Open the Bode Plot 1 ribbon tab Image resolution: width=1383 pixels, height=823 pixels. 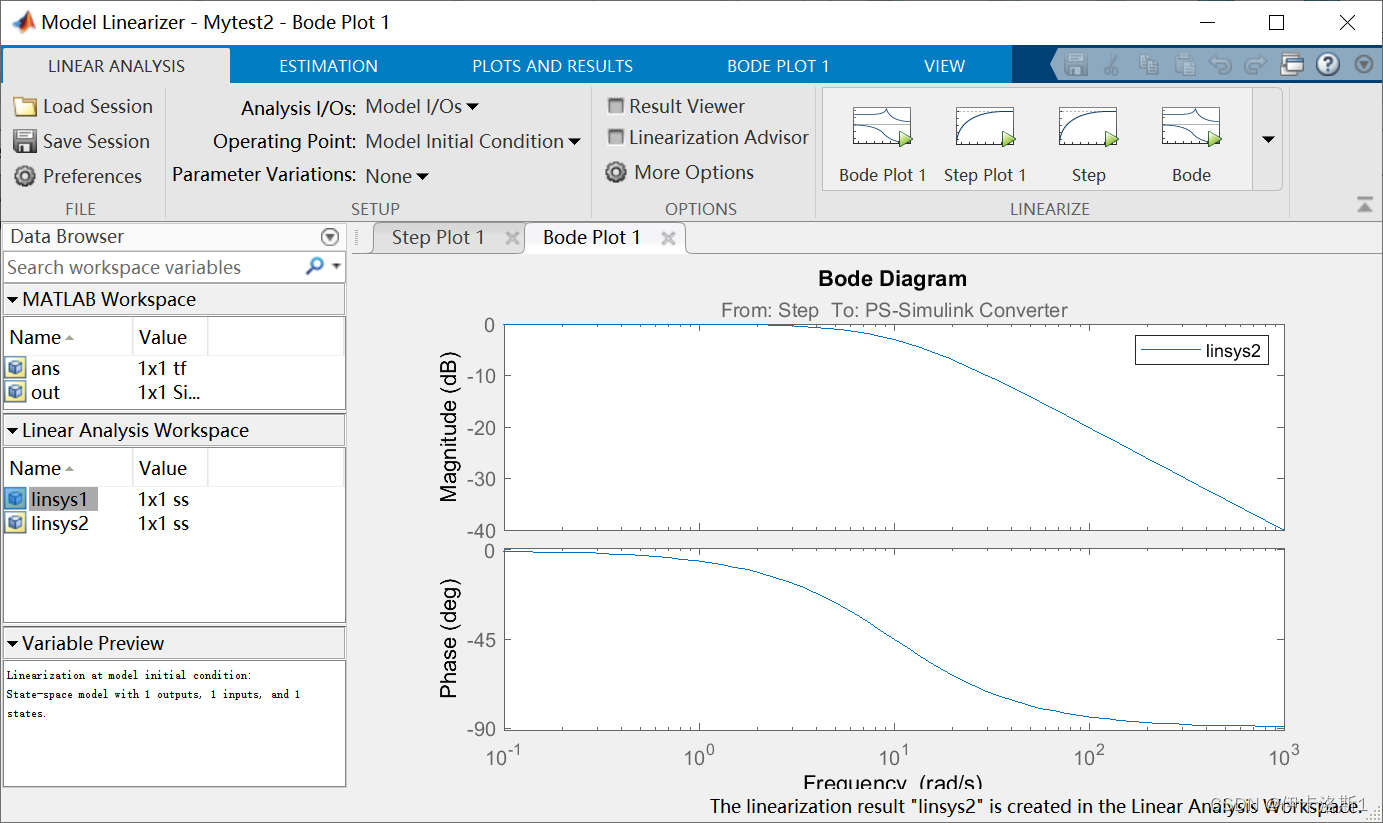point(778,66)
